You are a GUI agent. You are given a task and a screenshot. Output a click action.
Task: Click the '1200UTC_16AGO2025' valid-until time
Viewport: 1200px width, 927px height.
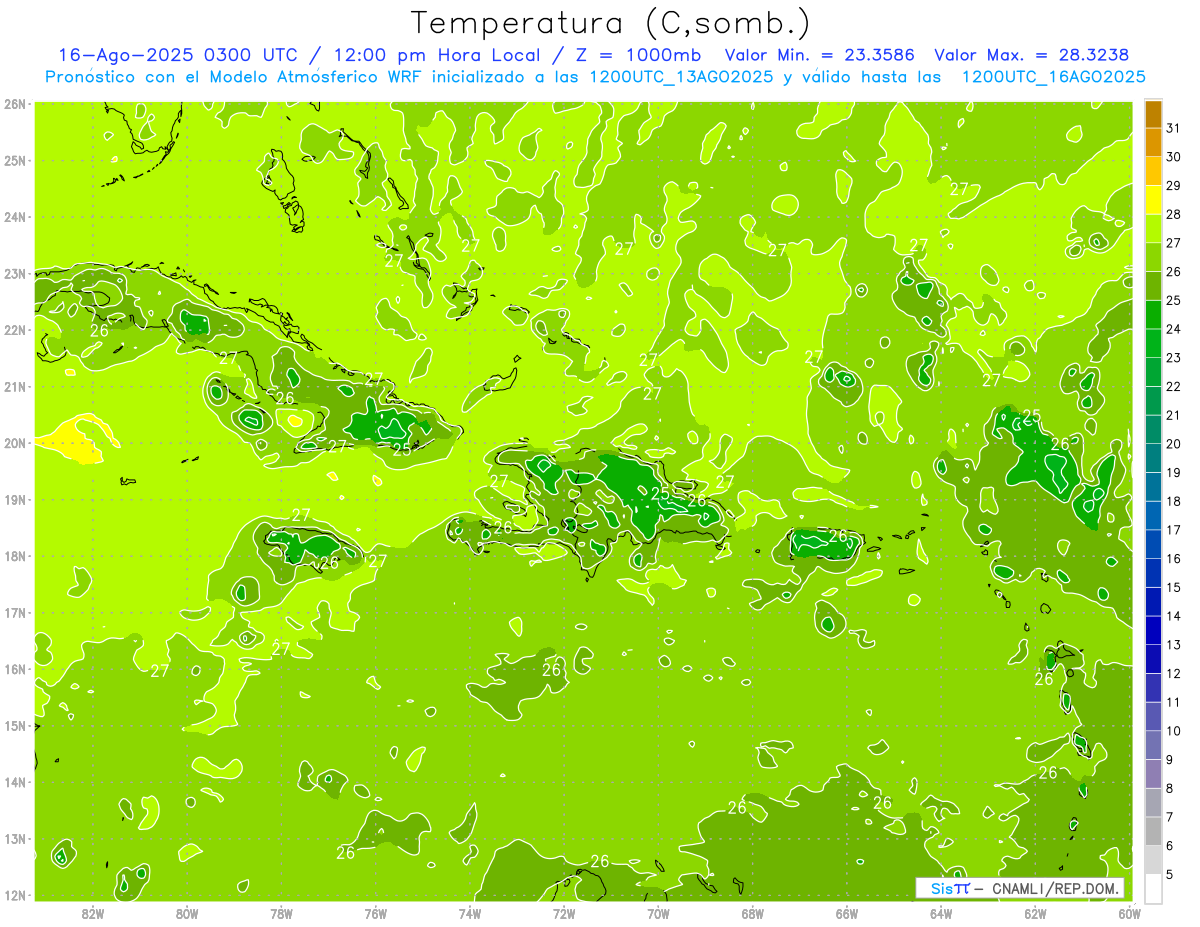(x=1053, y=77)
